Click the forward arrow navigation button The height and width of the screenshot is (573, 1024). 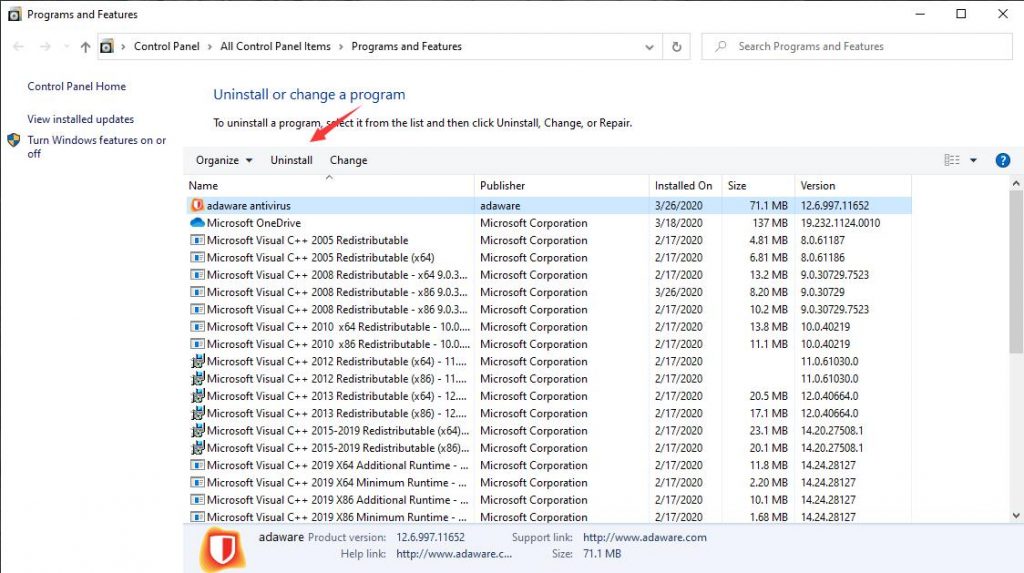coord(45,46)
